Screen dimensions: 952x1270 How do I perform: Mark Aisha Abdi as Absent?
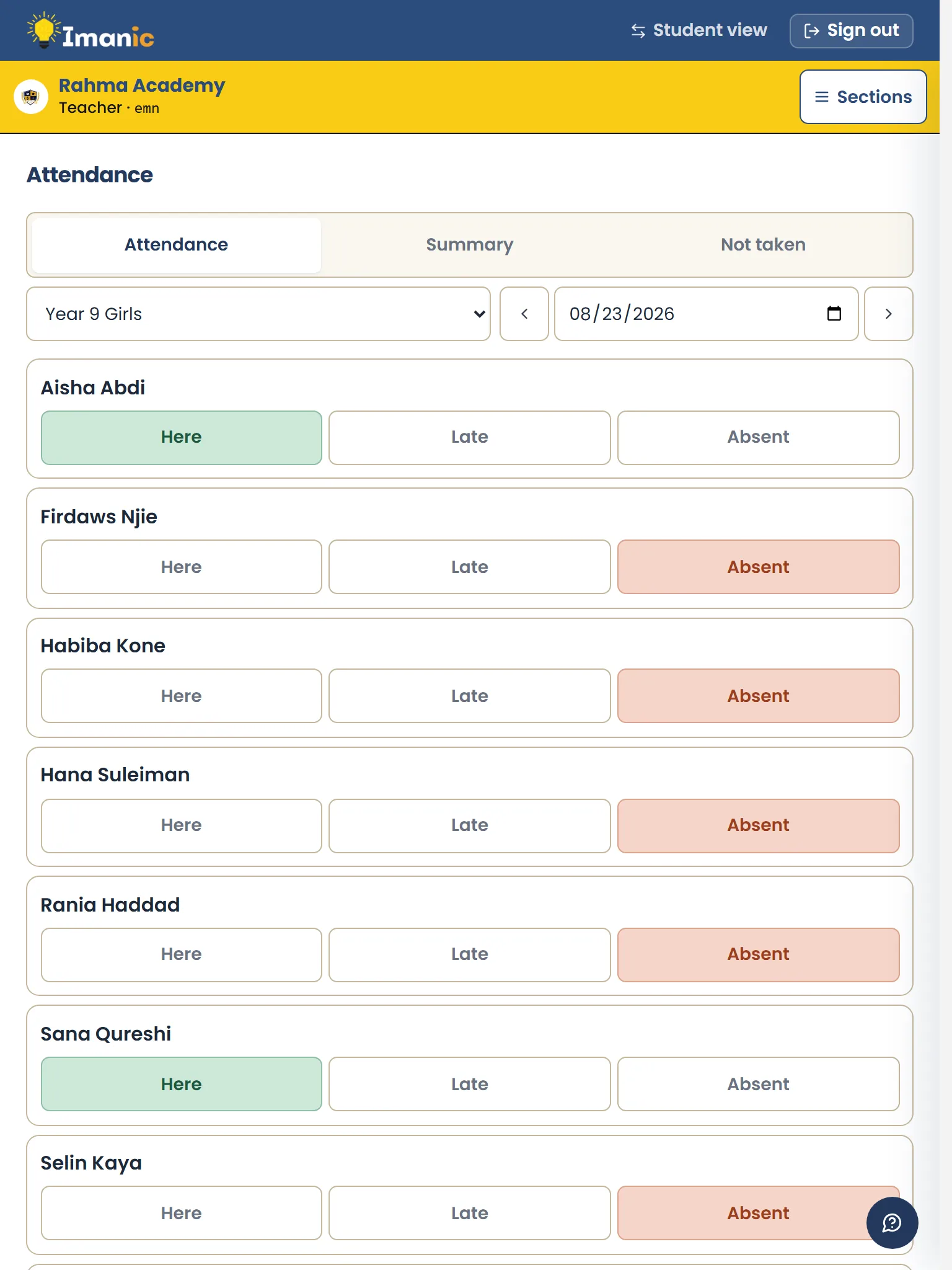[x=759, y=438]
